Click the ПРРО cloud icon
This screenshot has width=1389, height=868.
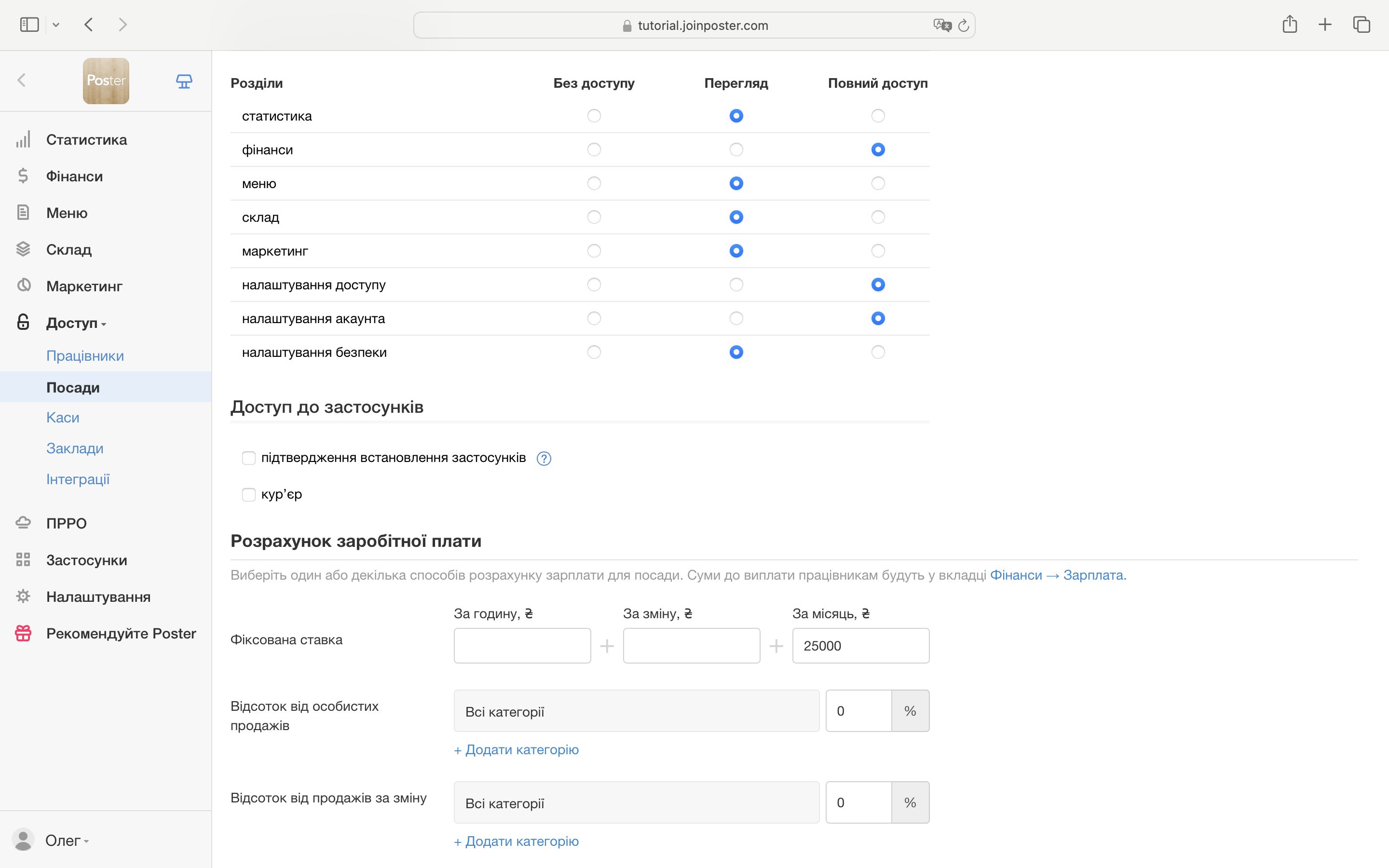click(x=23, y=523)
